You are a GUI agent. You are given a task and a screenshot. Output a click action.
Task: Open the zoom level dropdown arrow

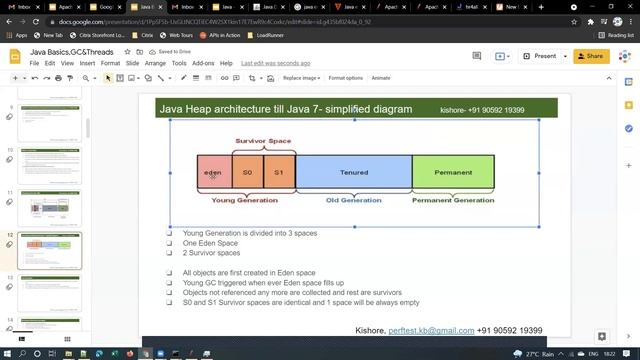pyautogui.click(x=95, y=78)
